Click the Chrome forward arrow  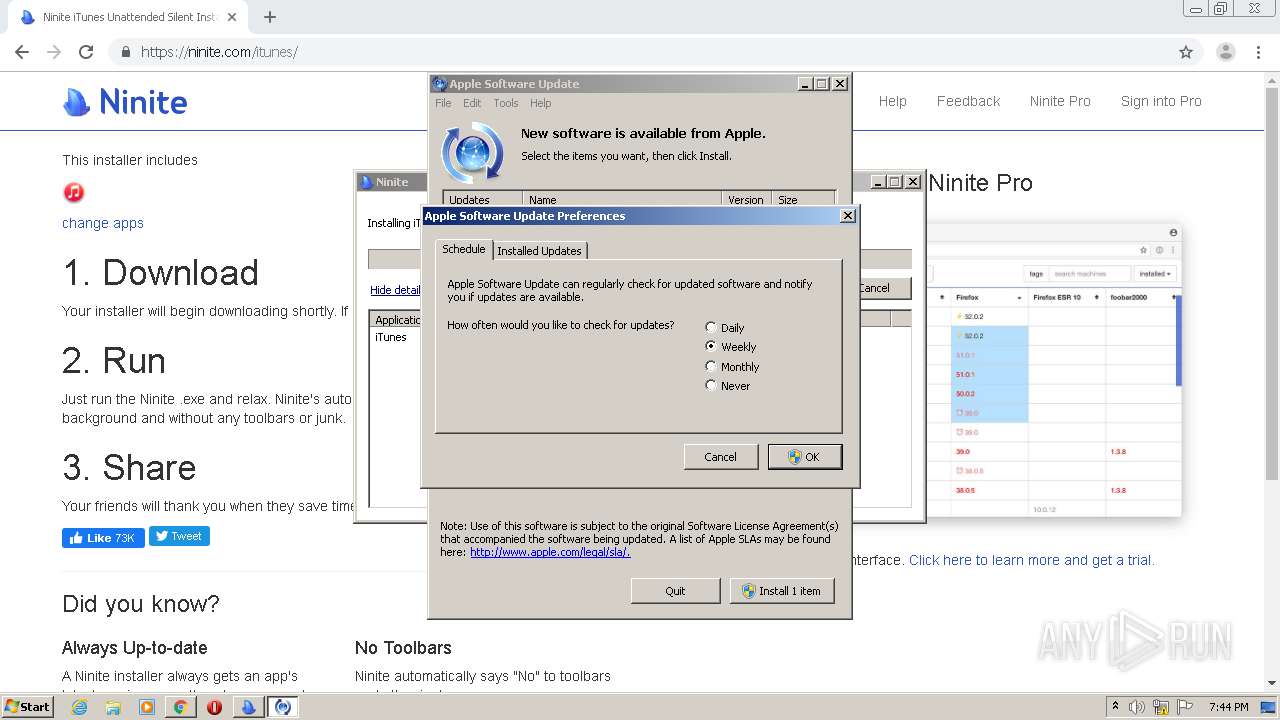click(54, 52)
